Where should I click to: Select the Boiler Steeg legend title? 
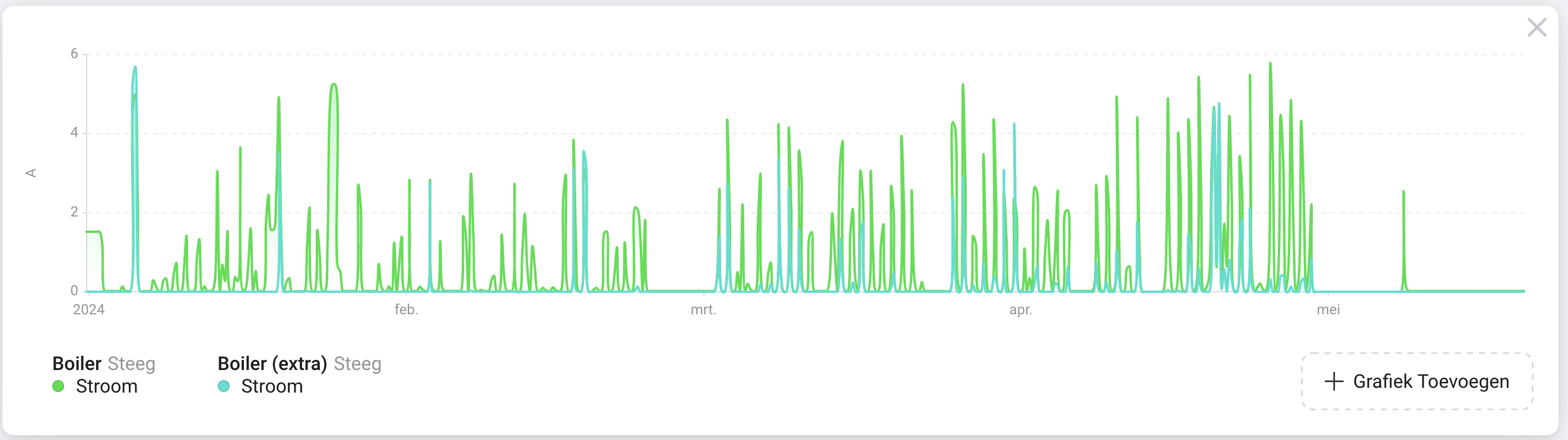(x=103, y=364)
